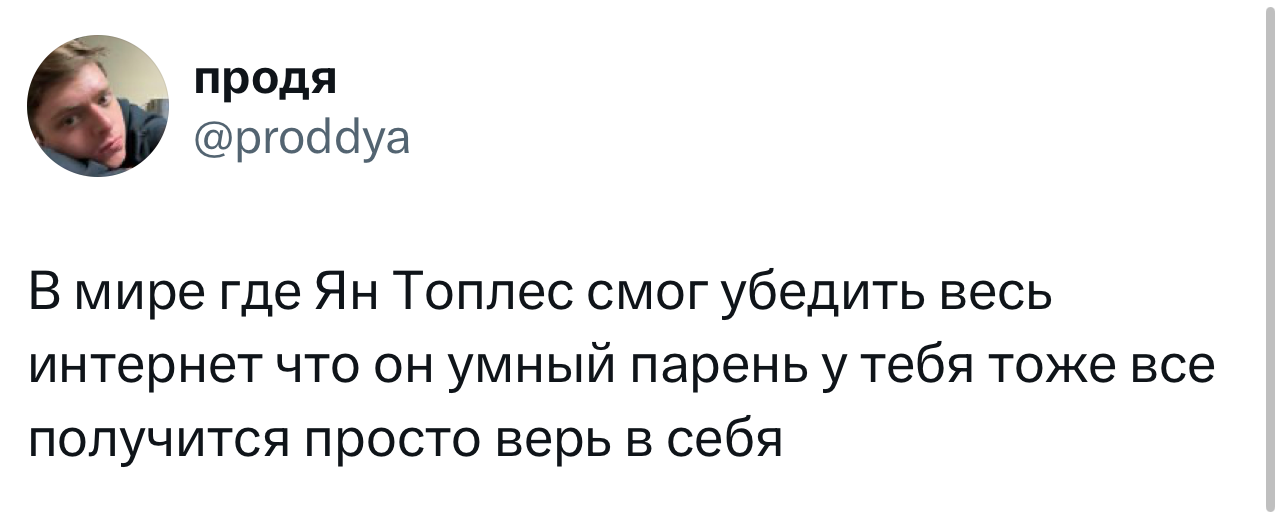Click the display name продя

265,79
